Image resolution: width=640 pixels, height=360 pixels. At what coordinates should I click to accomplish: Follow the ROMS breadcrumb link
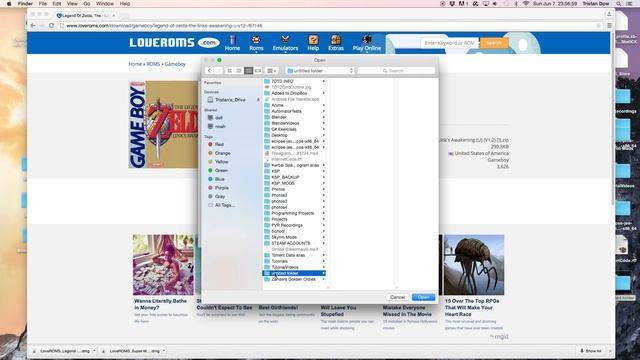153,64
